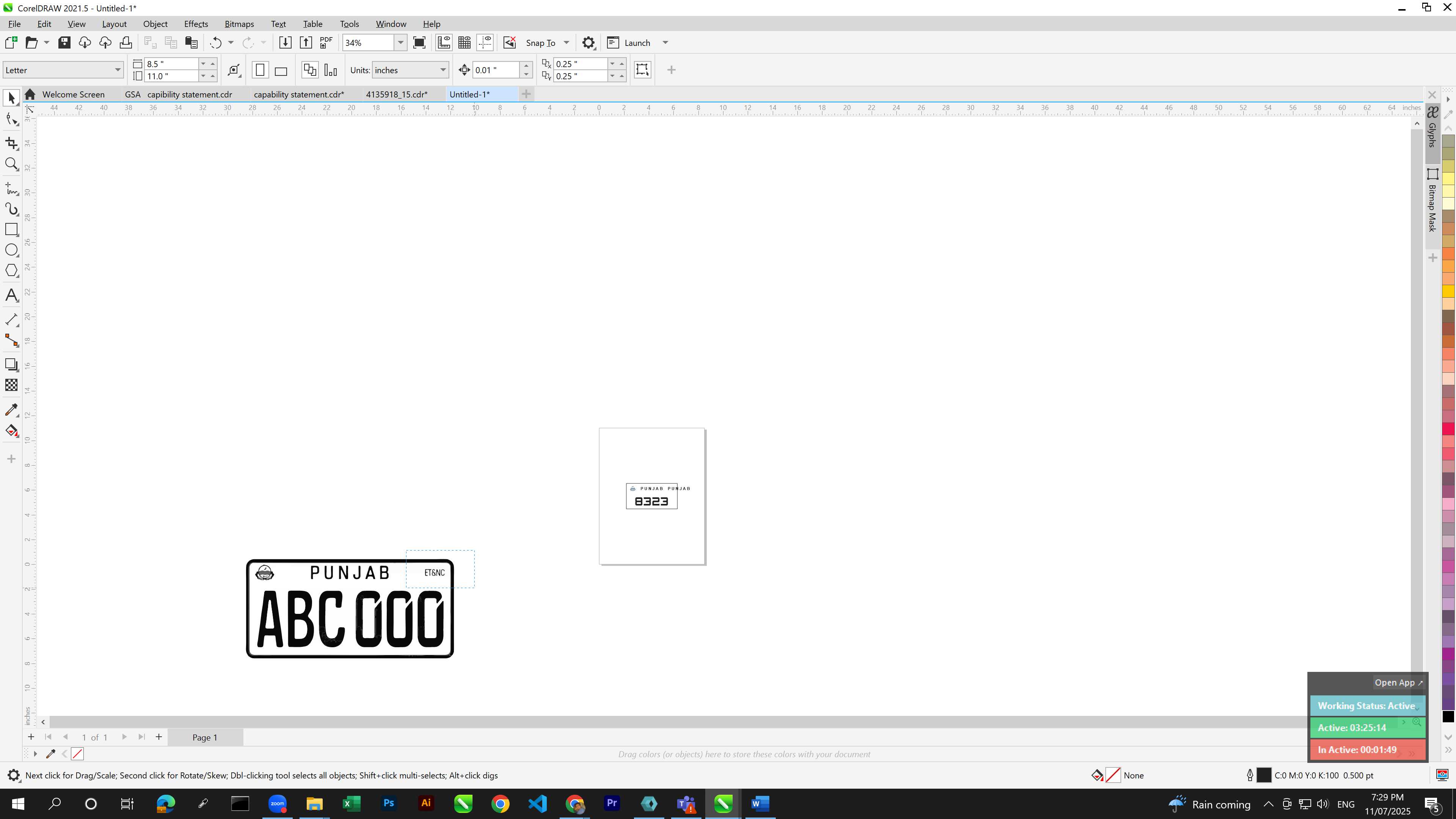Expand color palette flyout at bottom
1456x819 pixels.
pyautogui.click(x=1448, y=750)
